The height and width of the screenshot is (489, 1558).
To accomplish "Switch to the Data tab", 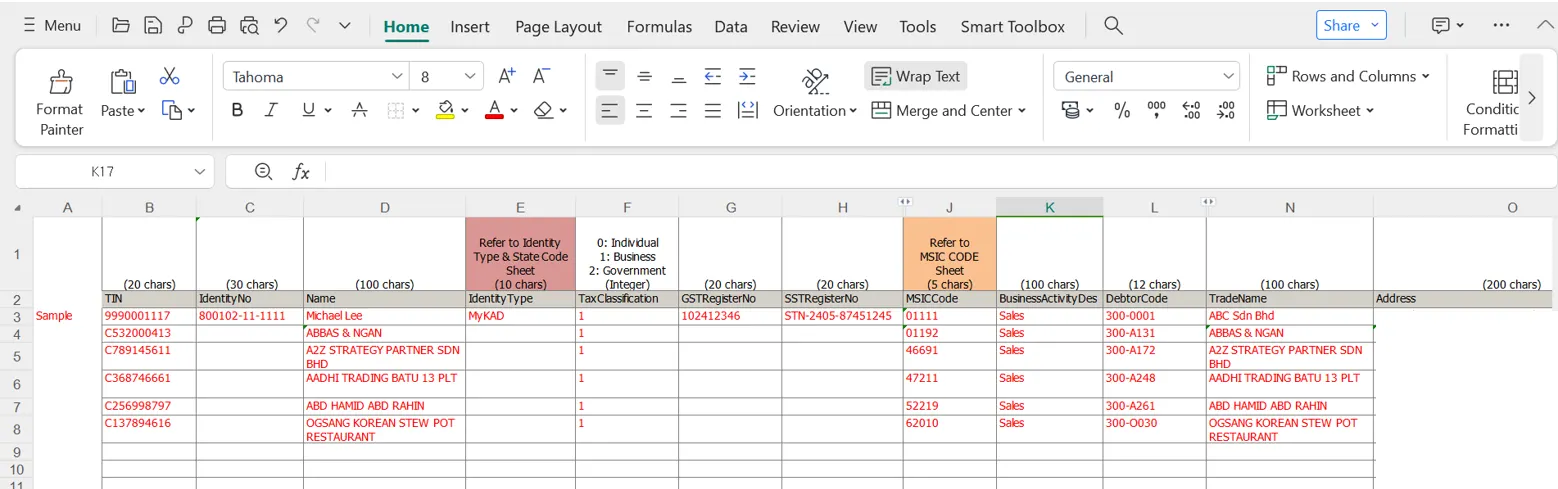I will [731, 27].
